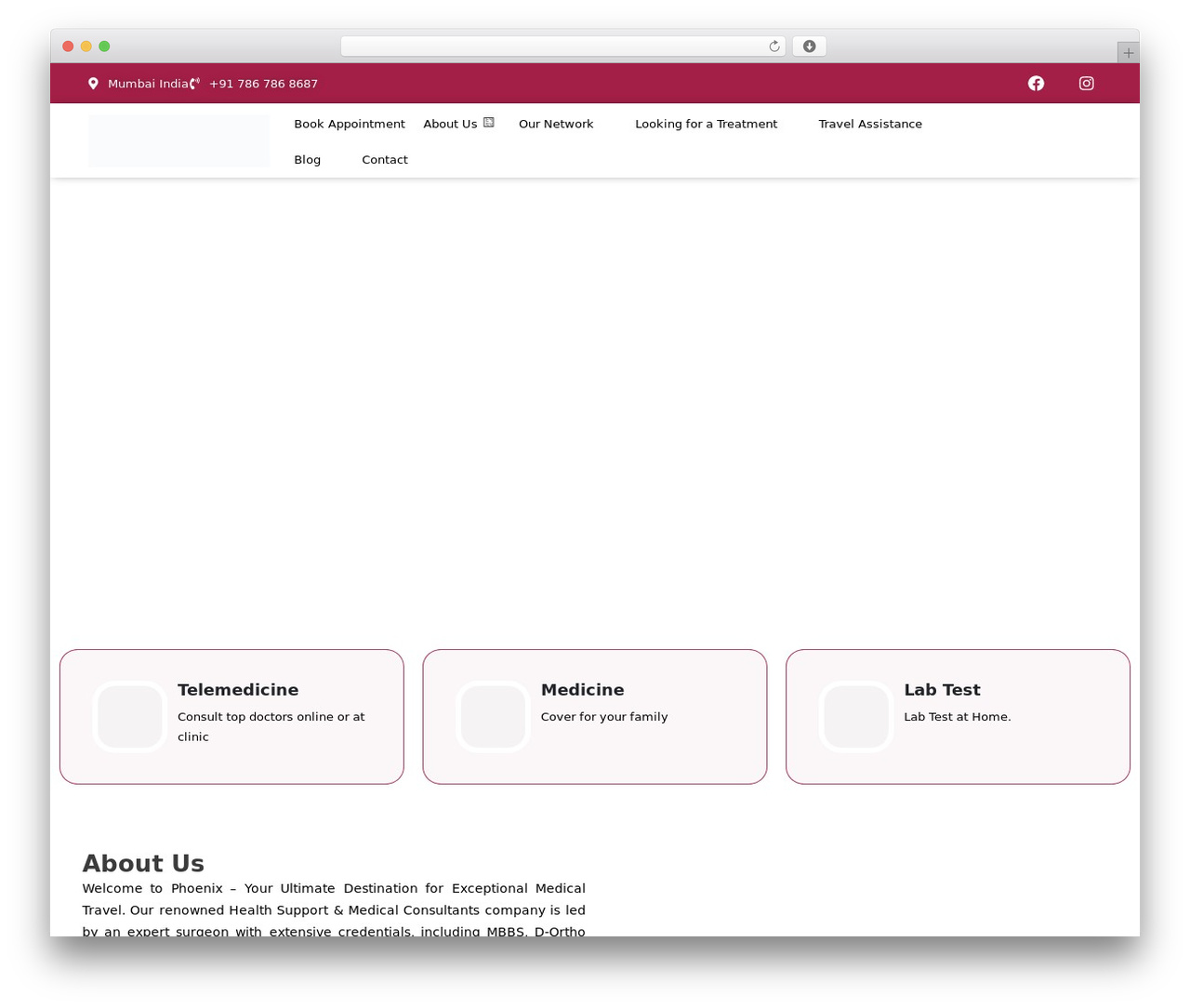The width and height of the screenshot is (1190, 1008).
Task: Open the Our Network menu
Action: pyautogui.click(x=556, y=124)
